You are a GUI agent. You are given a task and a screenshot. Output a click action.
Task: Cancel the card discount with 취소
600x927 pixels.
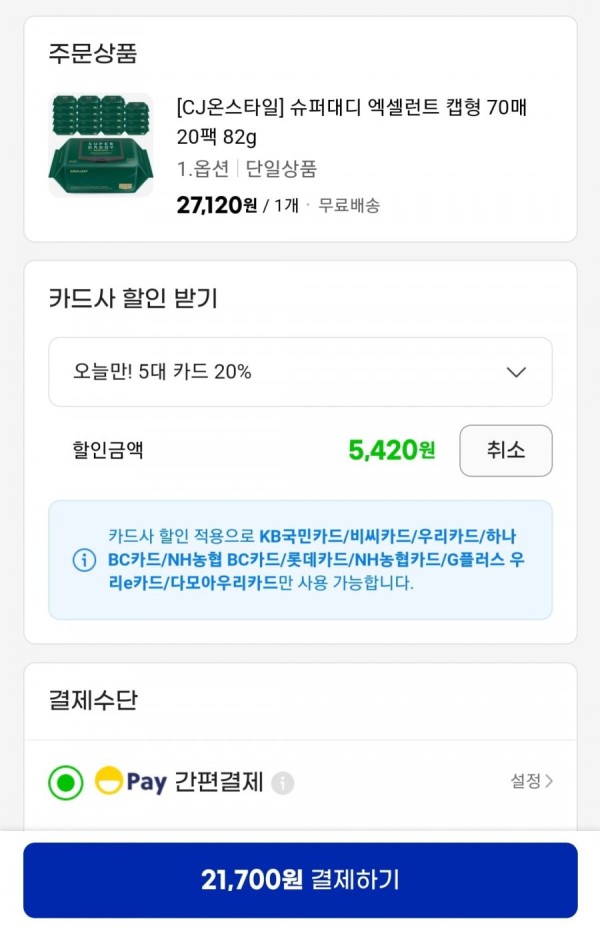[506, 450]
